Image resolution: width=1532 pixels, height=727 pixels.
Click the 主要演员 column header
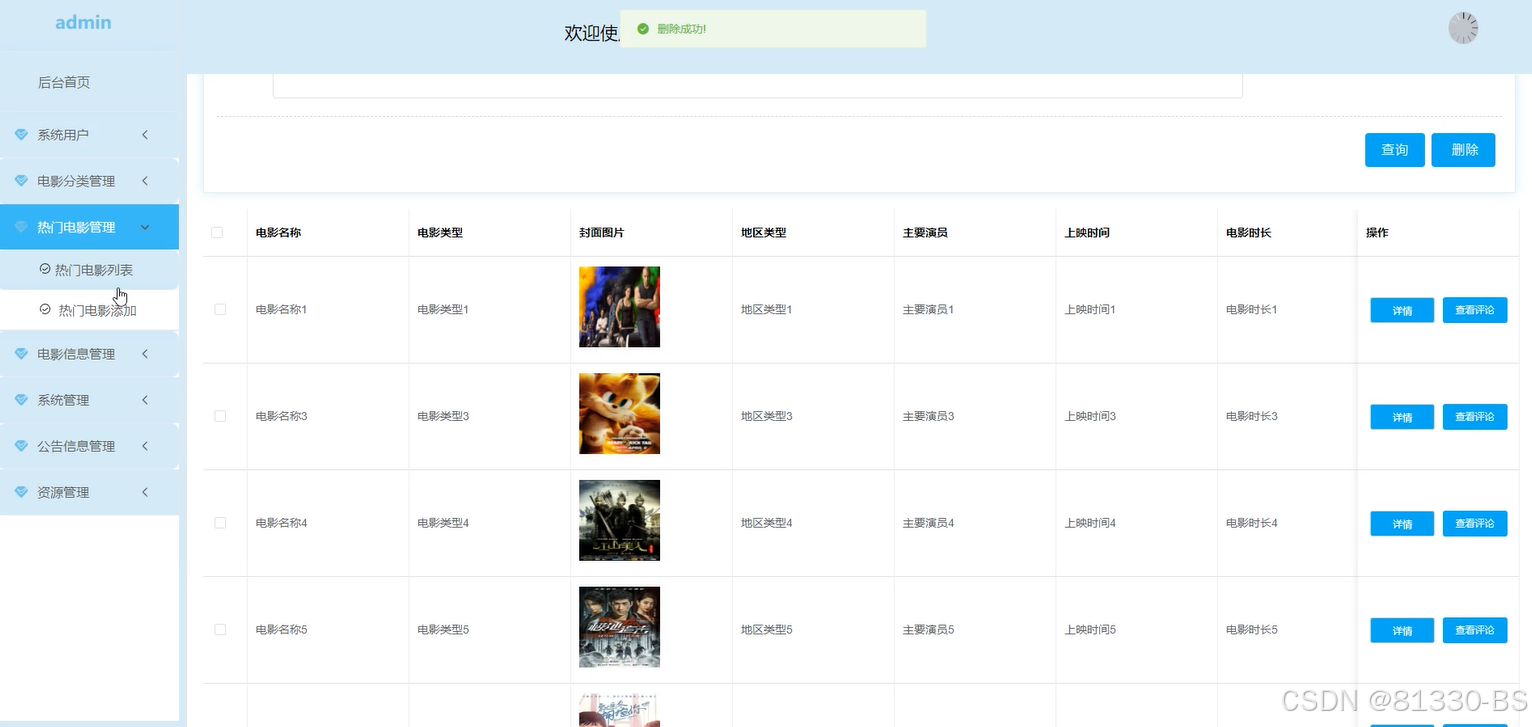pyautogui.click(x=925, y=233)
